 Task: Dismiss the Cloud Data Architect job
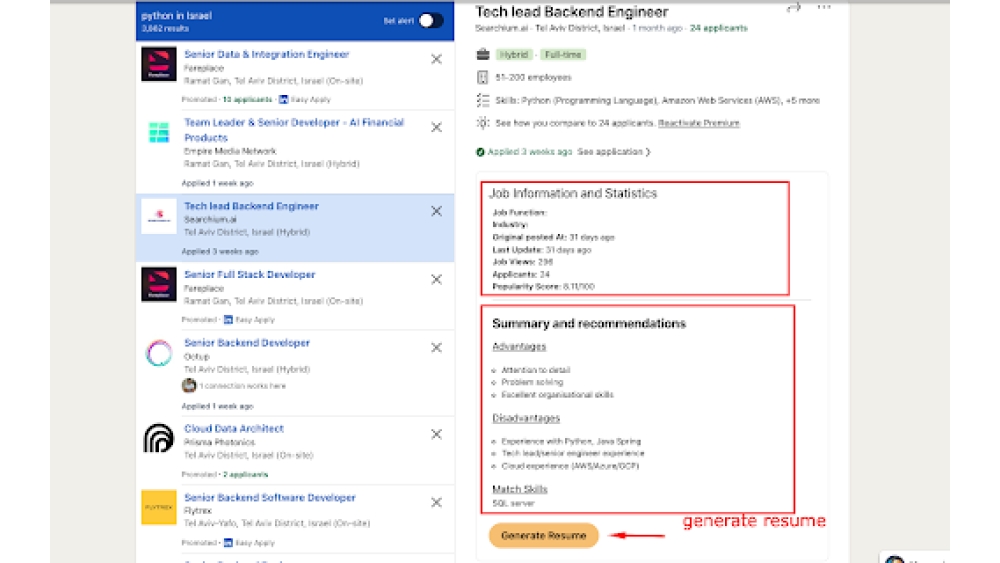436,434
